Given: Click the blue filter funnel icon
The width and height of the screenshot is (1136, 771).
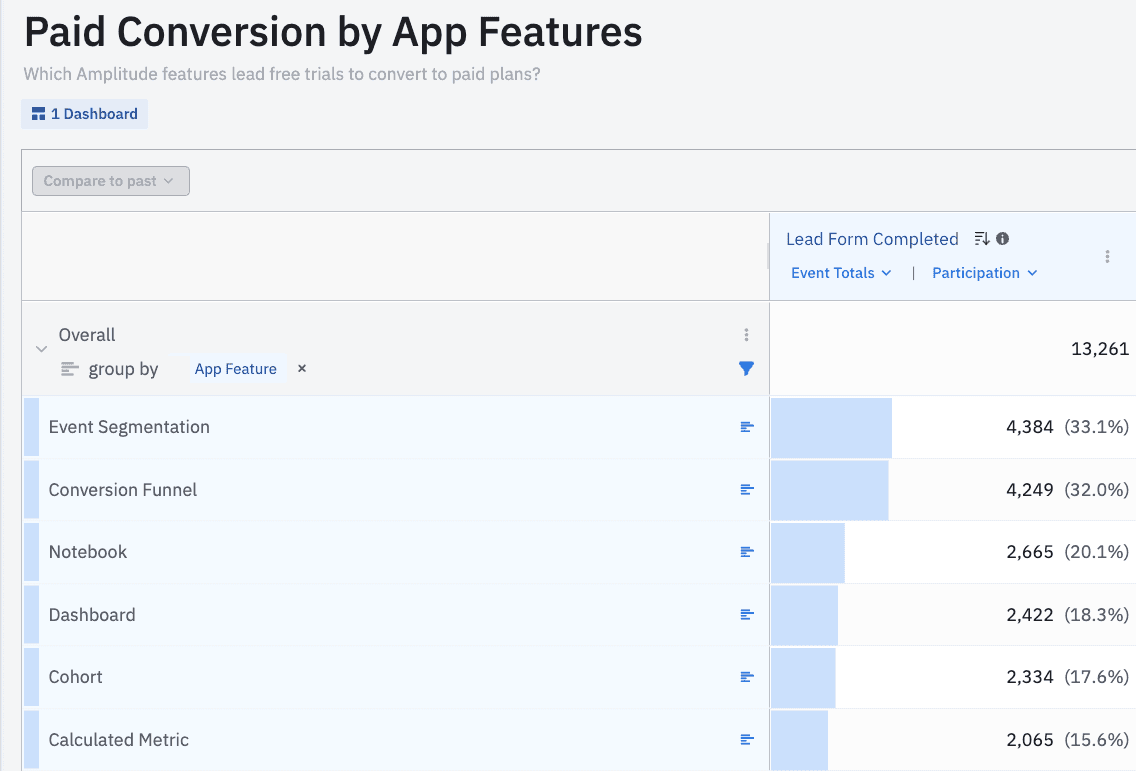Looking at the screenshot, I should [746, 368].
